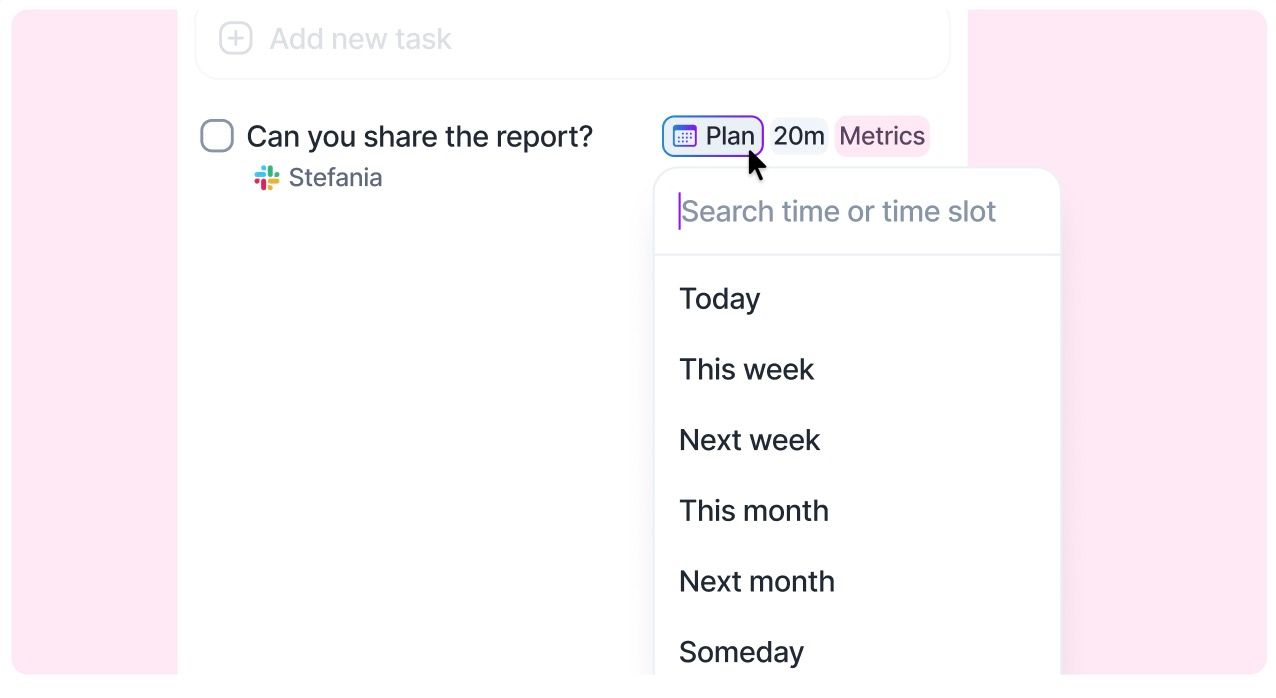Click the calendar icon in the Plan chip
Viewport: 1276px width, 698px height.
[685, 136]
